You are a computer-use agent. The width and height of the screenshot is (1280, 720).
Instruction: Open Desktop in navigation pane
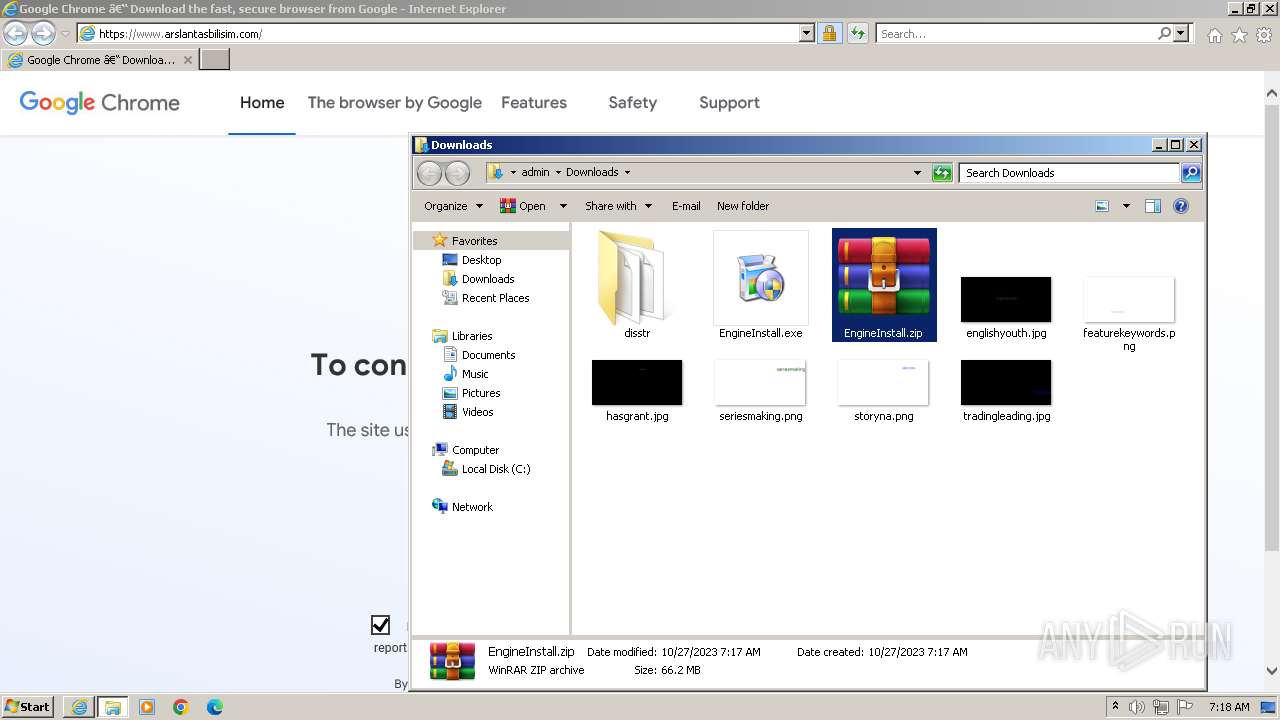481,260
